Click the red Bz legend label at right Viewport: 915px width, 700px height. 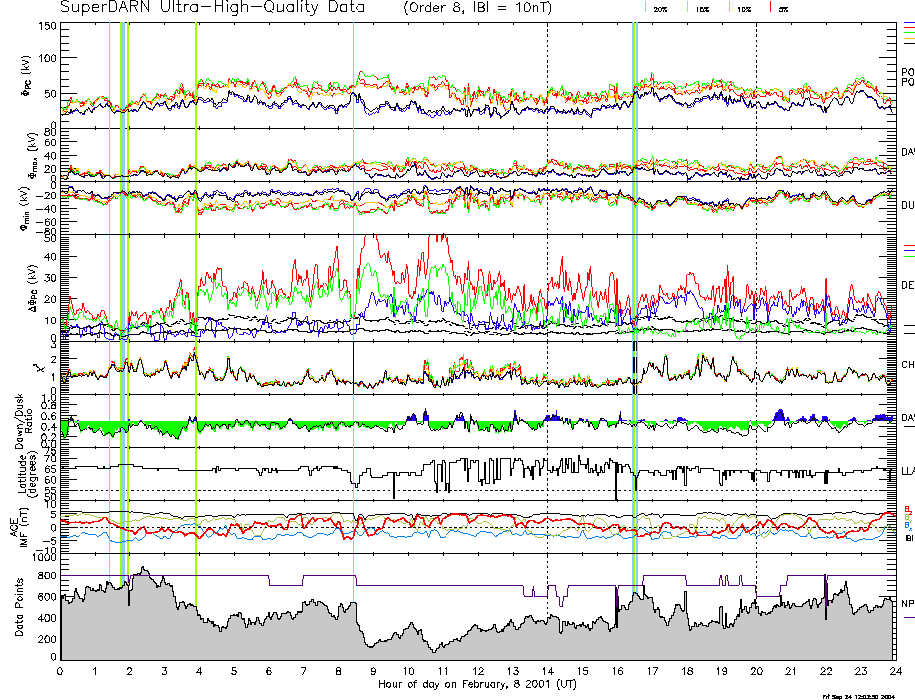point(907,509)
